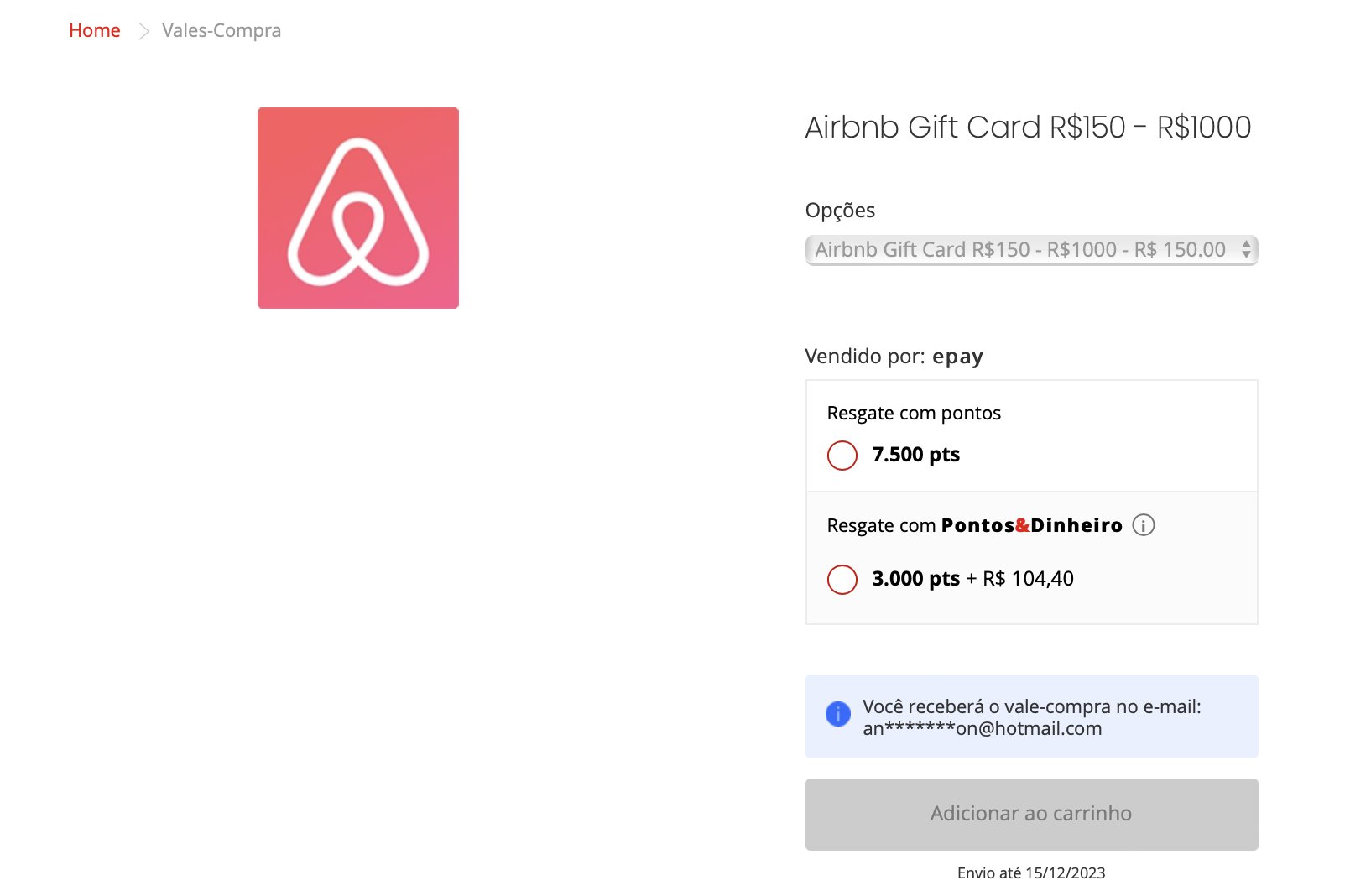Screen dimensions: 1371x896
Task: Select the 7.500 pts redemption radio button
Action: (x=842, y=456)
